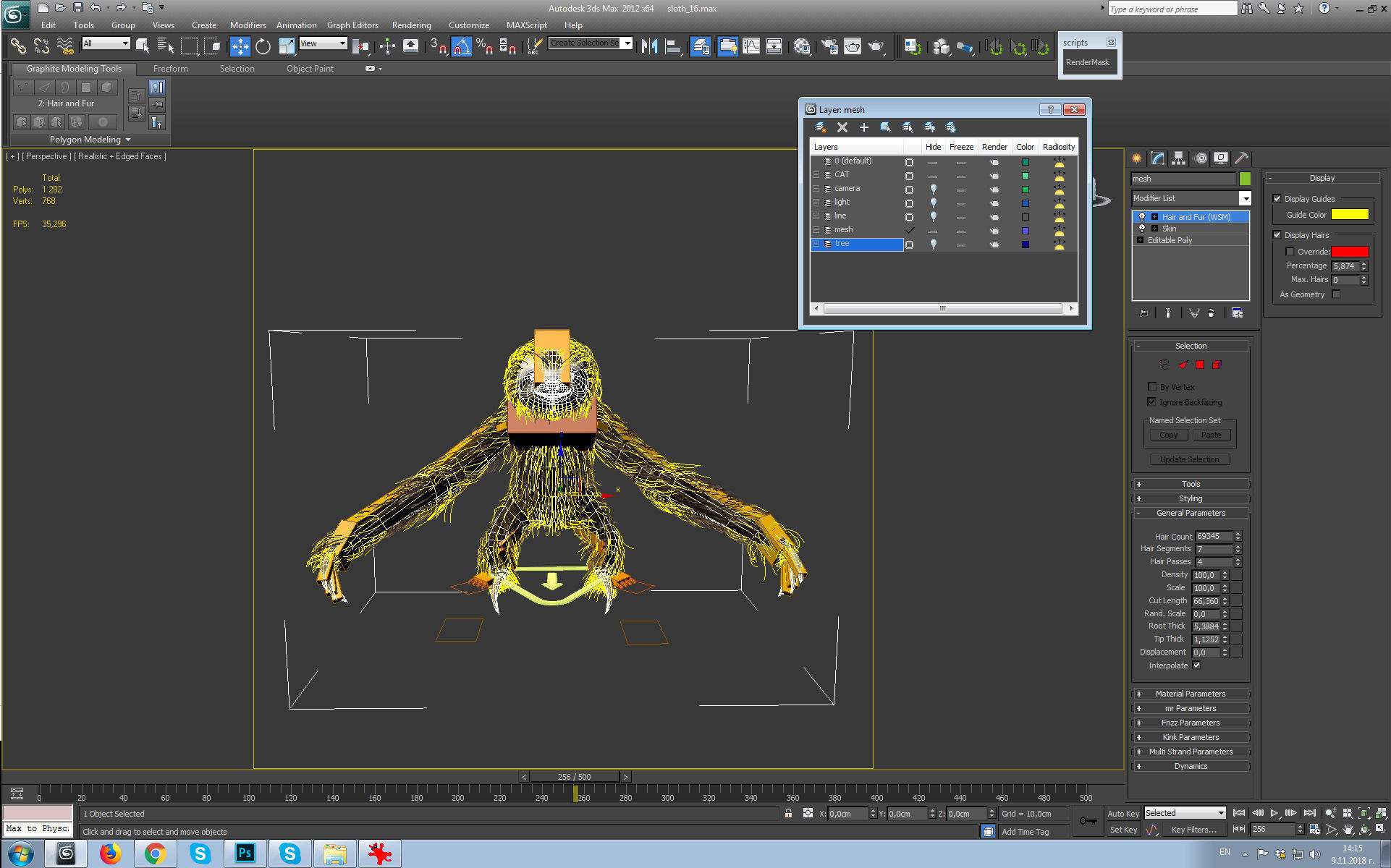The image size is (1391, 868).
Task: Open the Modifiers menu
Action: coord(248,25)
